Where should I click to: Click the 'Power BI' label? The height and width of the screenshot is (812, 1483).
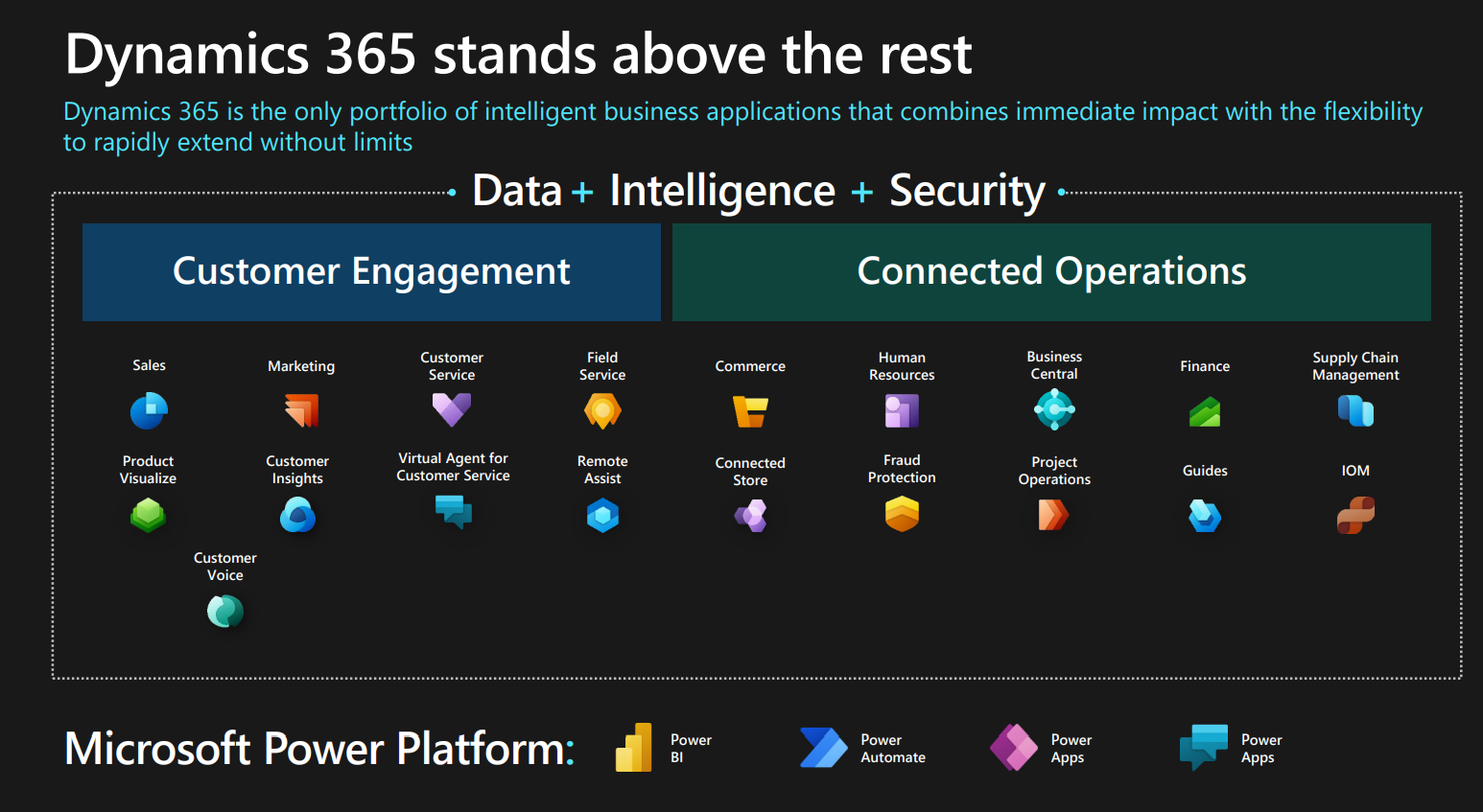point(691,749)
